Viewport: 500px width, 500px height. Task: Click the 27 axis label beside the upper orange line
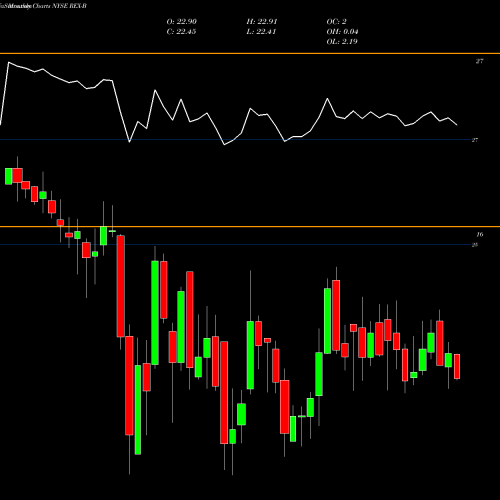[x=479, y=61]
